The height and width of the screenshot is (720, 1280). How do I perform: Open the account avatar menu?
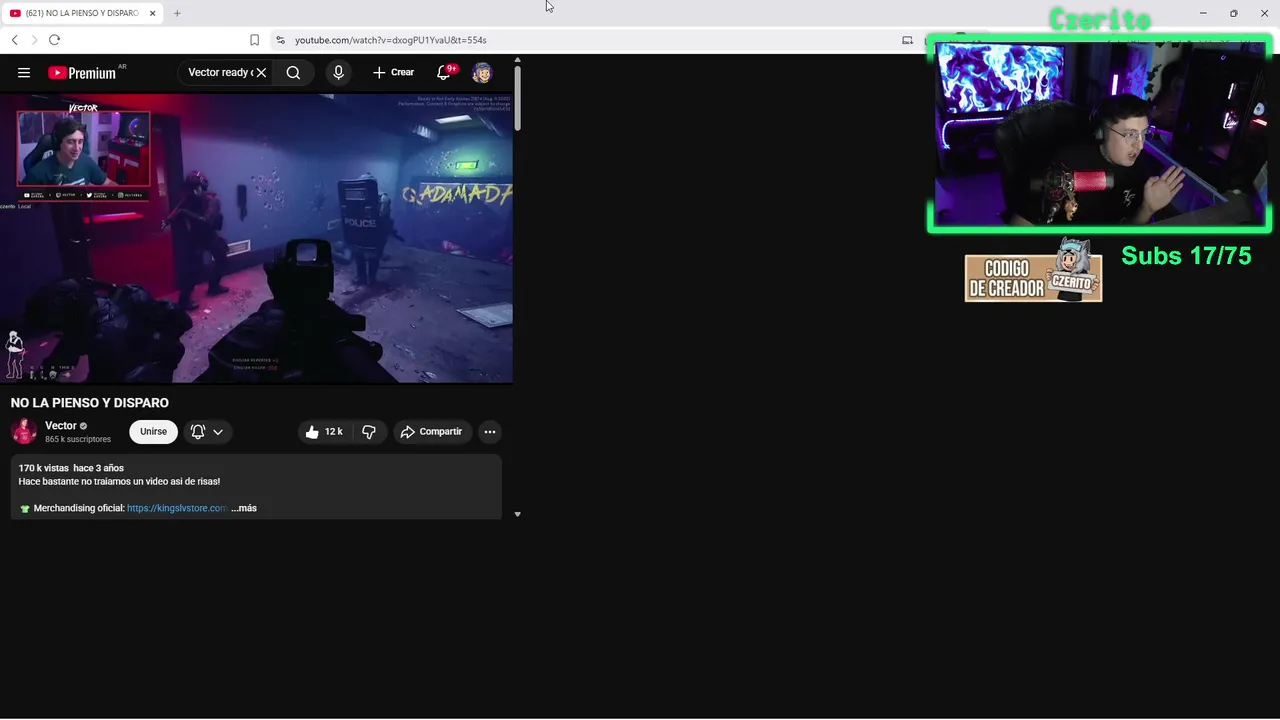point(482,72)
